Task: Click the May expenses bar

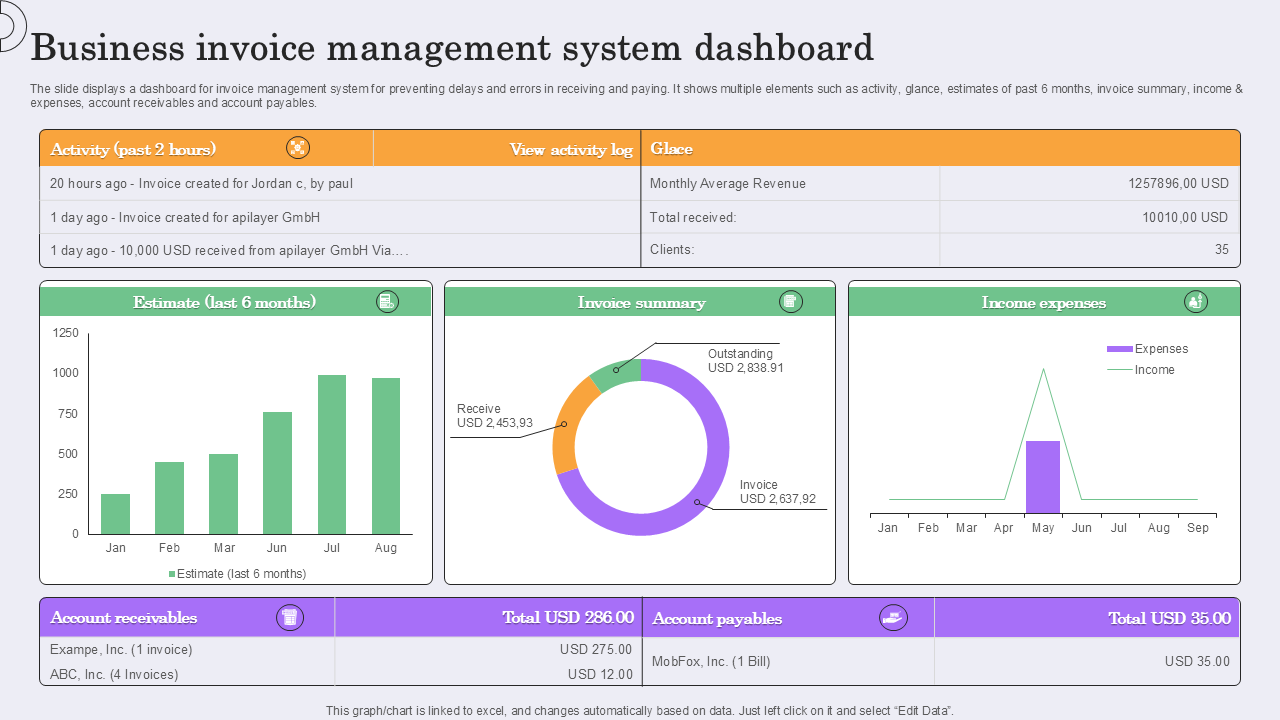Action: pos(1042,477)
